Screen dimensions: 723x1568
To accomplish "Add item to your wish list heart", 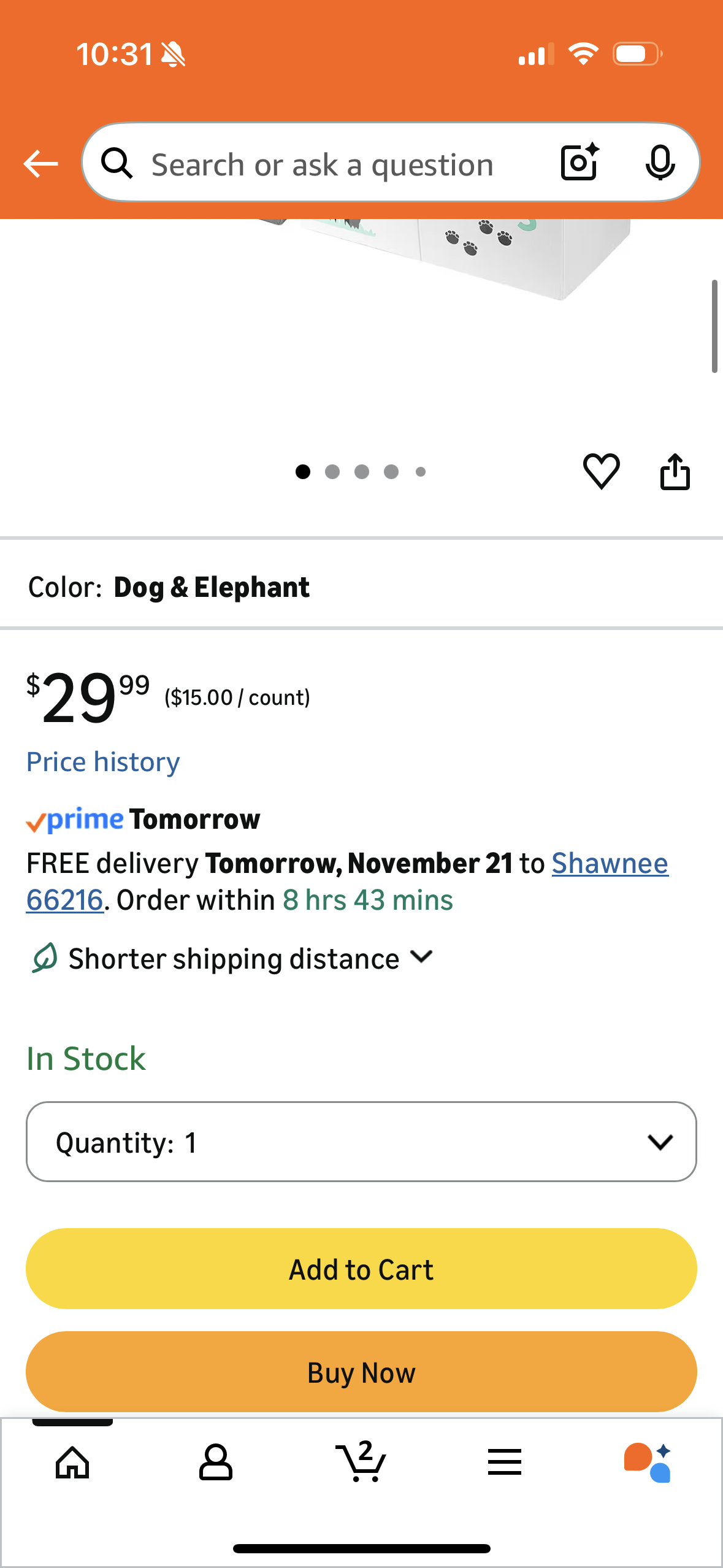I will pyautogui.click(x=602, y=471).
